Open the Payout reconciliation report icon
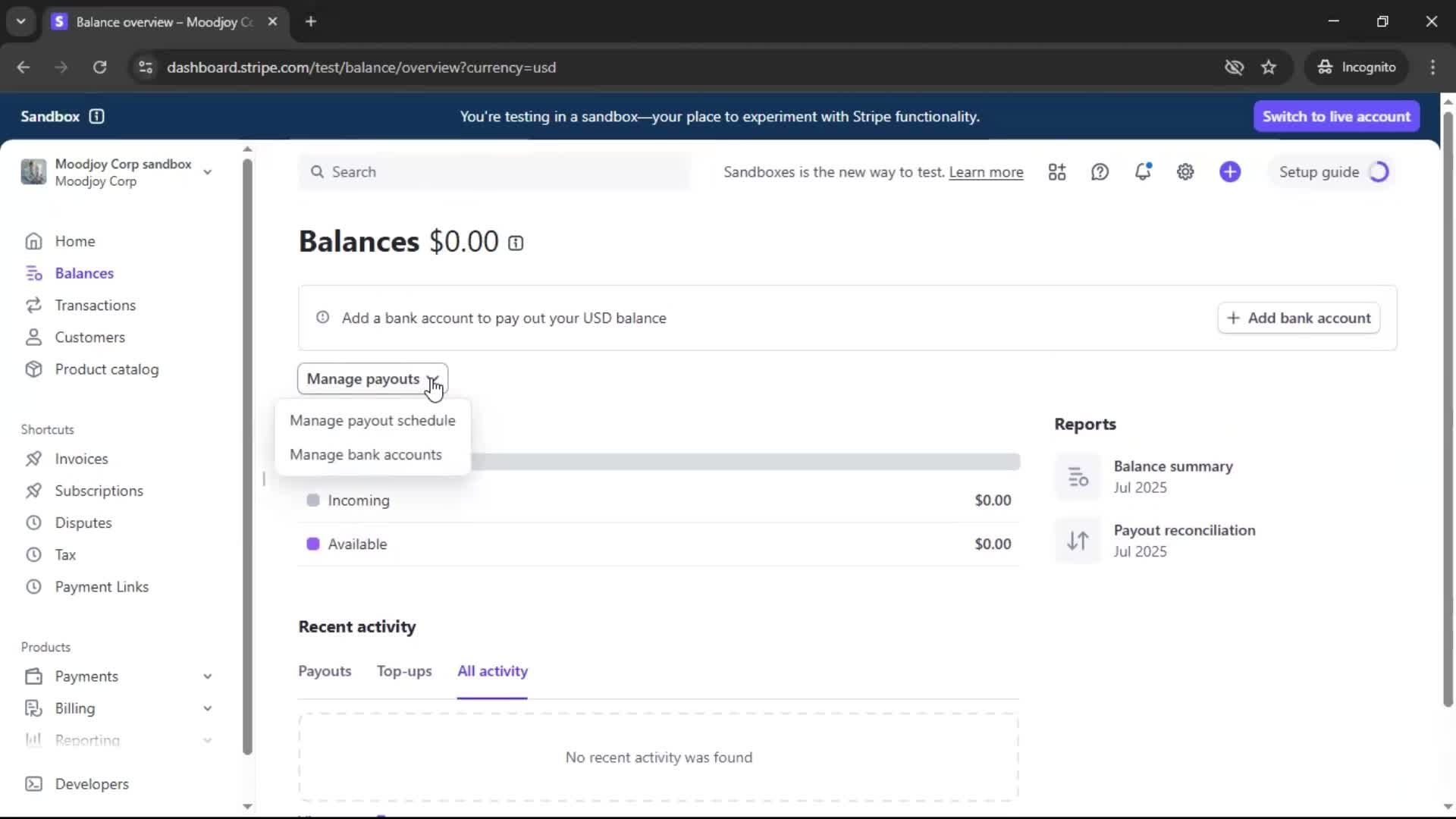 [x=1078, y=541]
